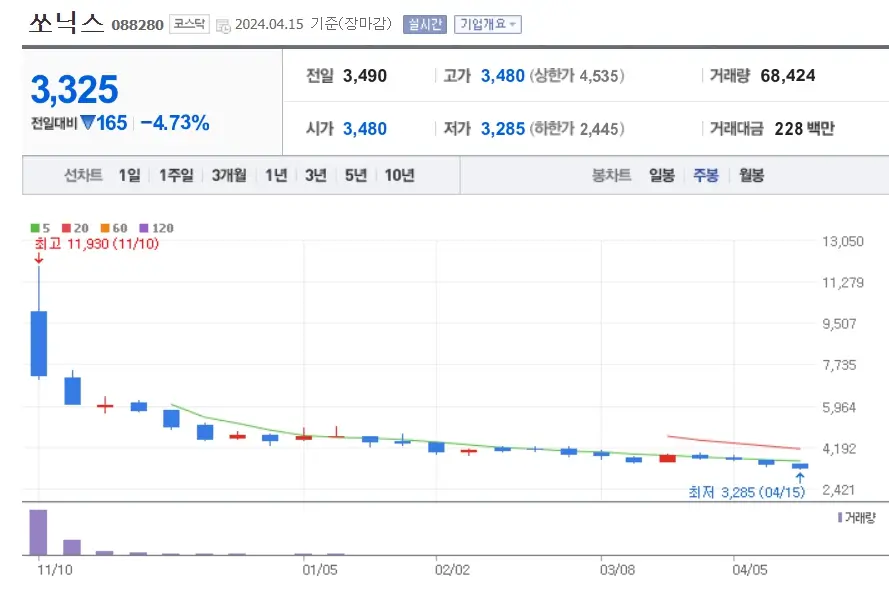Viewport: 889px width, 593px height.
Task: Click the last candlestick on the chart
Action: click(800, 464)
